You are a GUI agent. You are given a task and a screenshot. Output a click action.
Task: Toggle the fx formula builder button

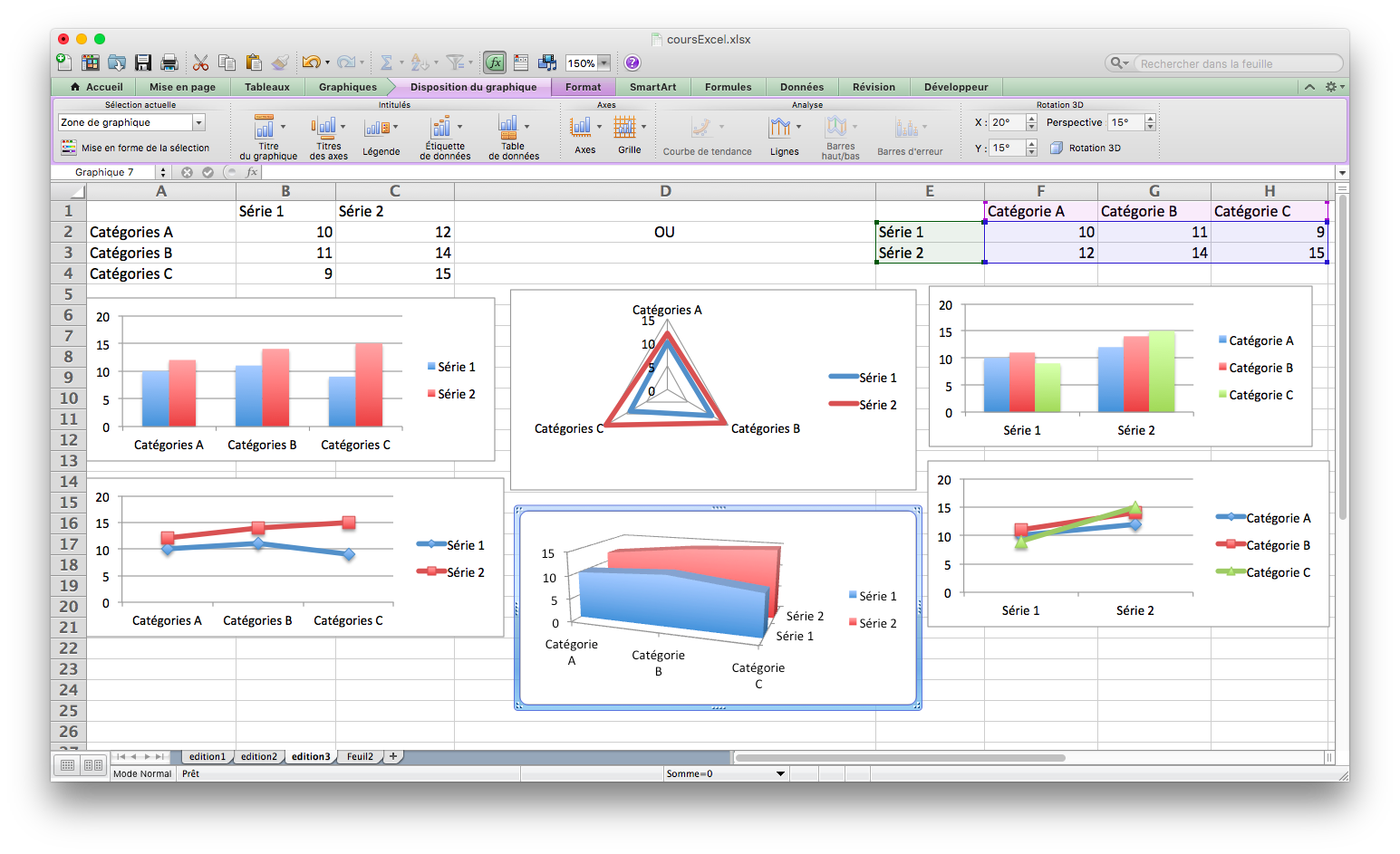pyautogui.click(x=495, y=62)
